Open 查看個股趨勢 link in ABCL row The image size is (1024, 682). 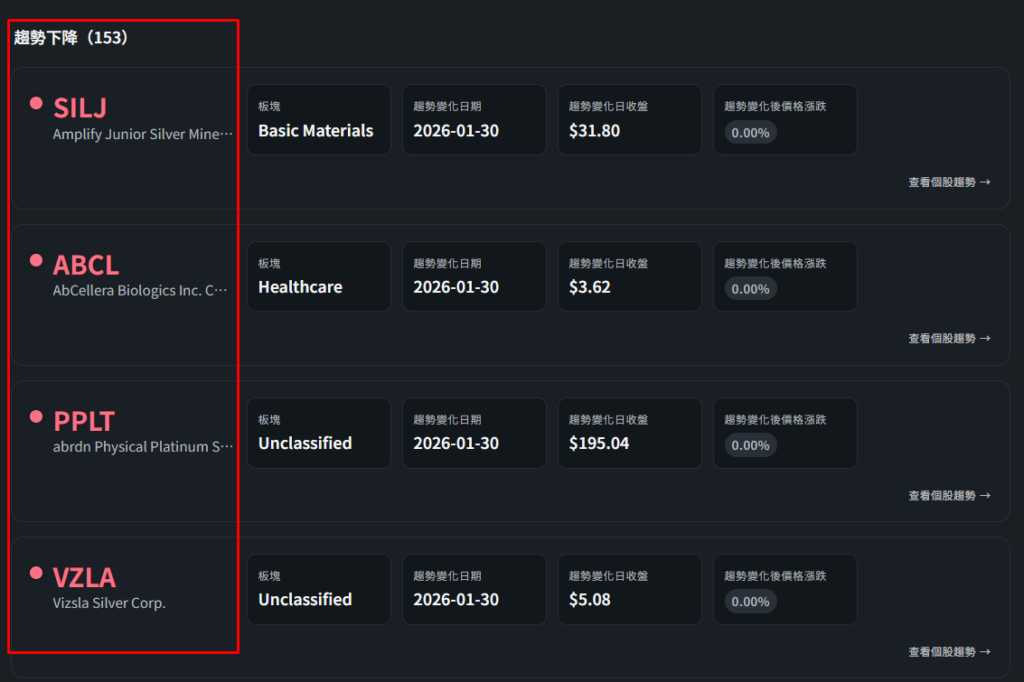[949, 339]
